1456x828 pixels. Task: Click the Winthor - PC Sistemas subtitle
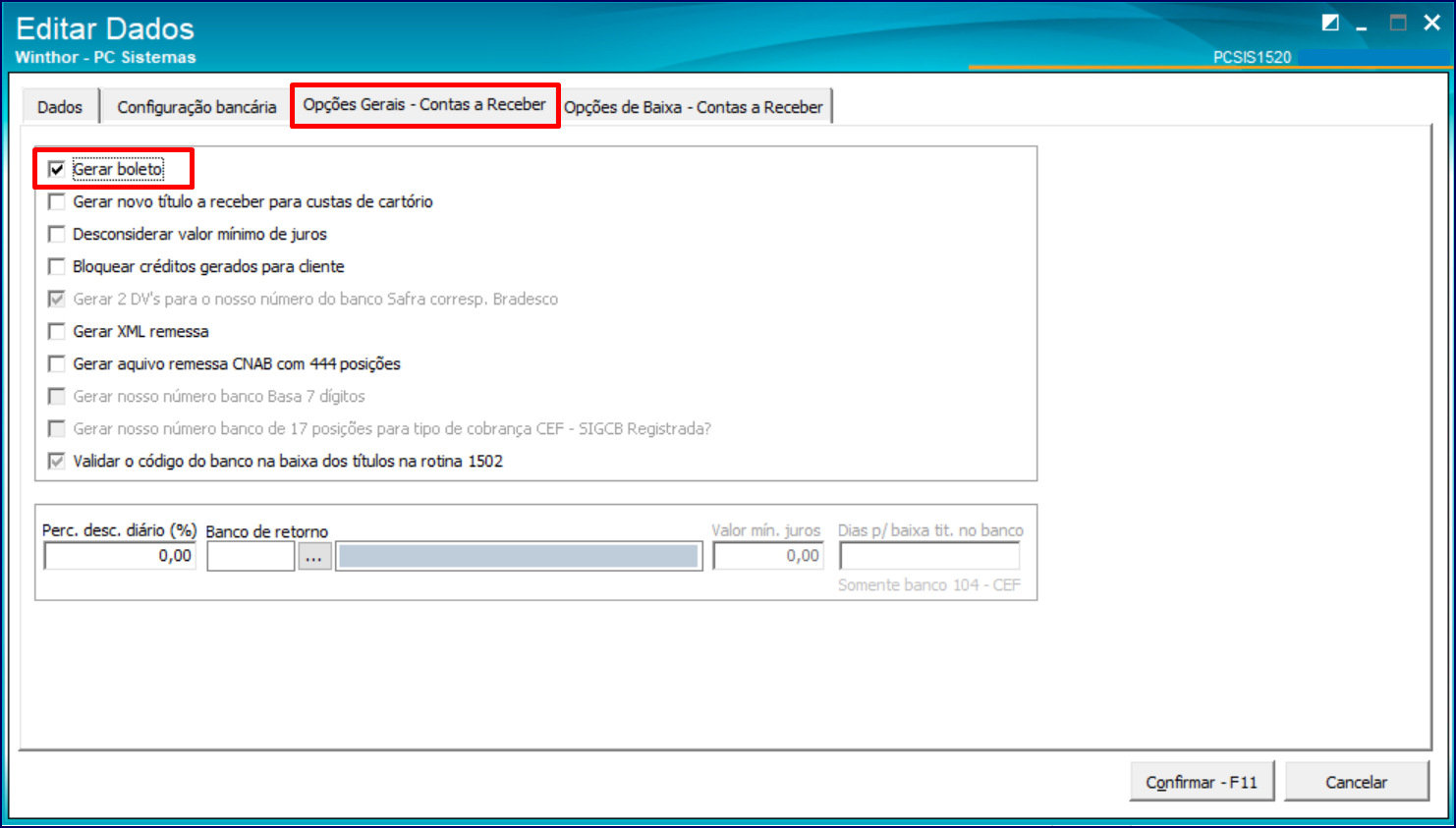105,57
